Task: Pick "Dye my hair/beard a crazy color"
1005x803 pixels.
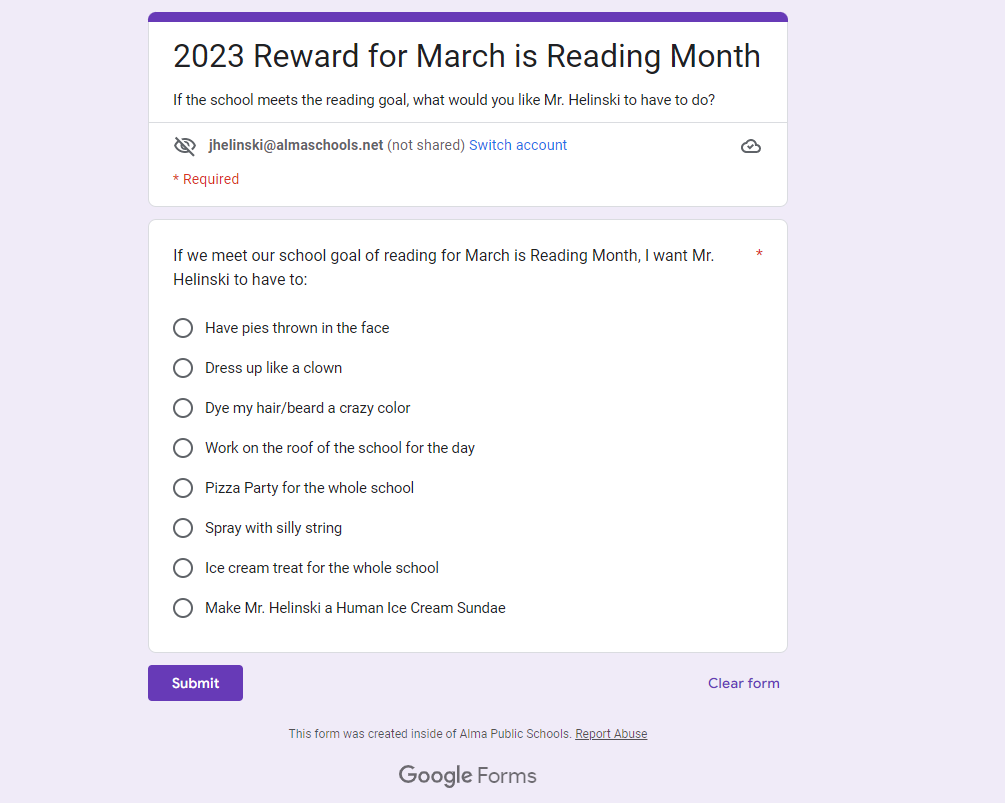Action: (183, 408)
